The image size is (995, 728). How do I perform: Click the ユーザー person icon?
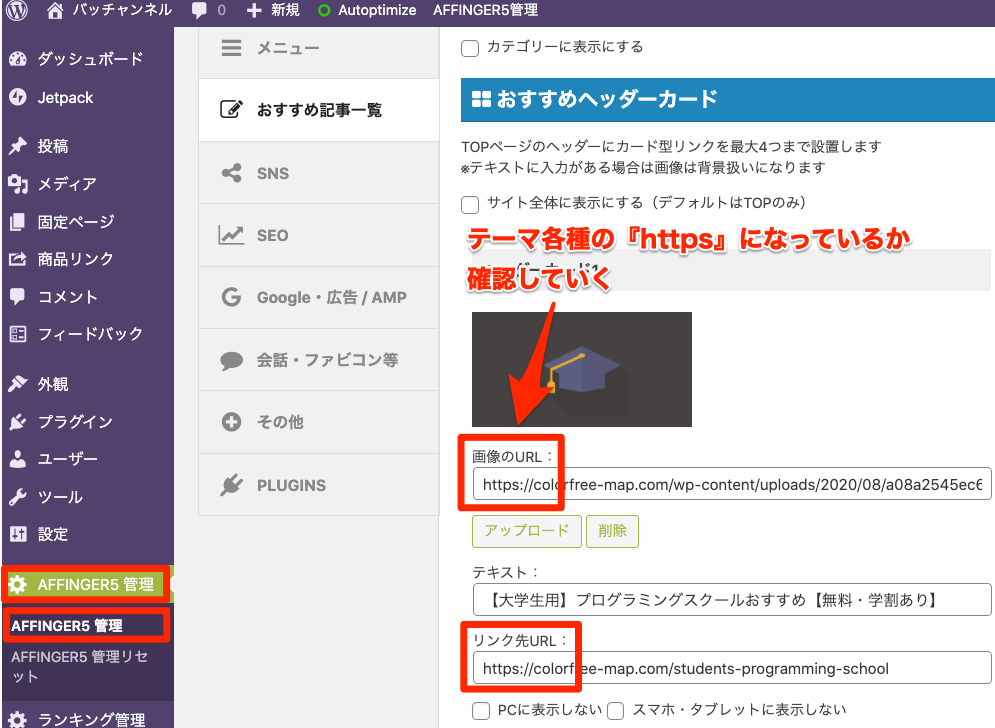[x=18, y=459]
